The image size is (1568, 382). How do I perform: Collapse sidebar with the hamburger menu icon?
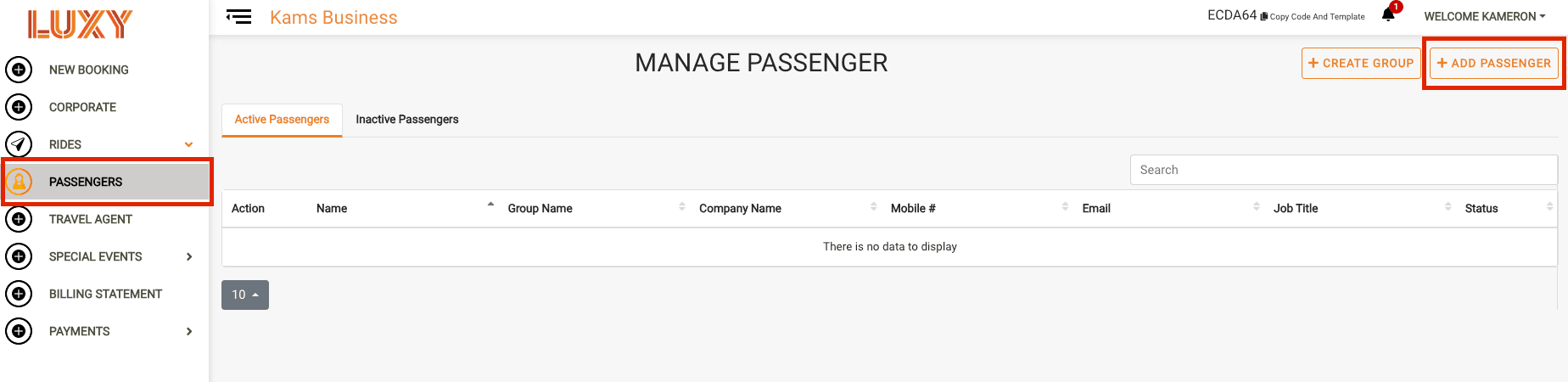pyautogui.click(x=238, y=17)
